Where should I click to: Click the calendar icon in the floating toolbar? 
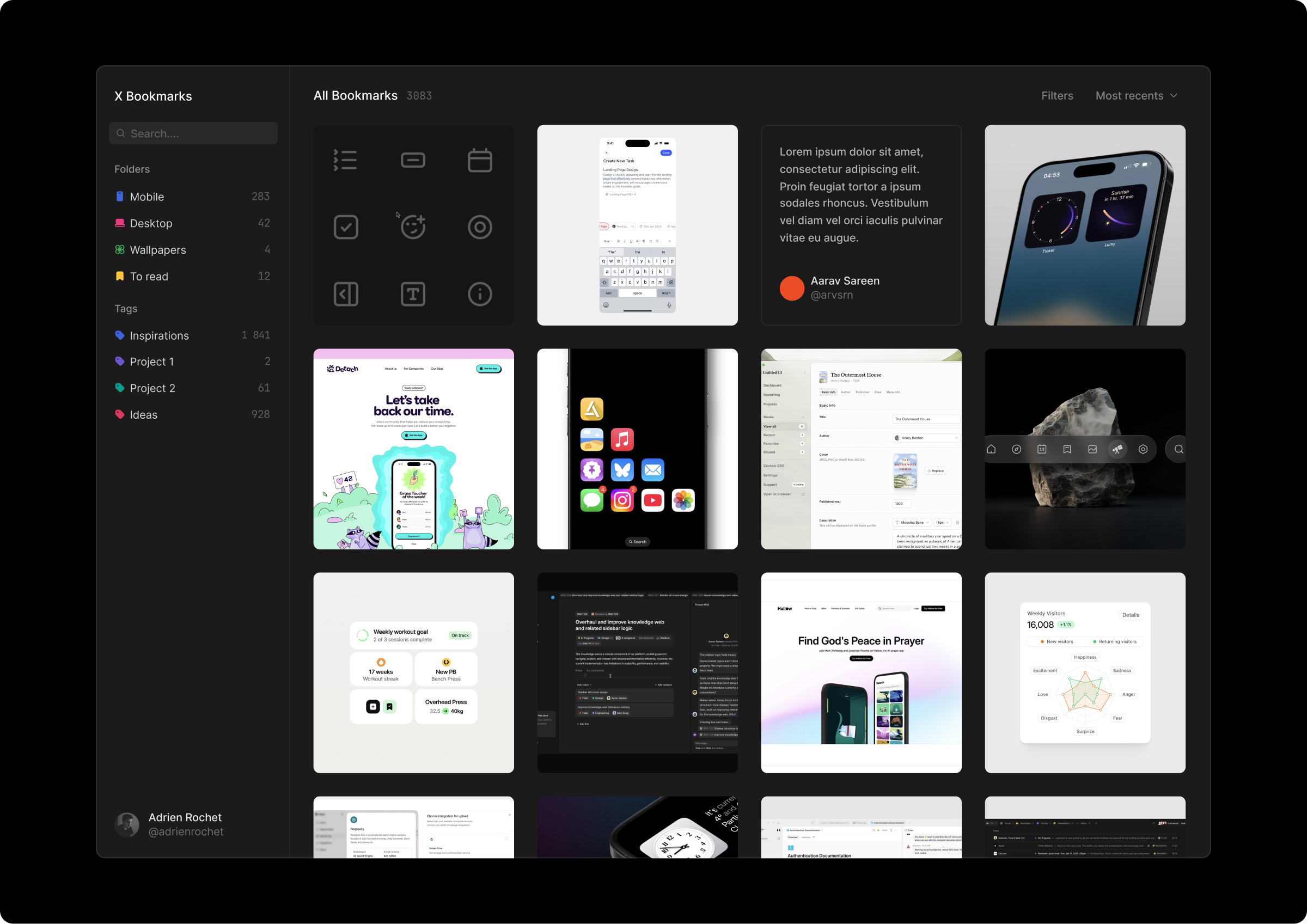pyautogui.click(x=1042, y=449)
